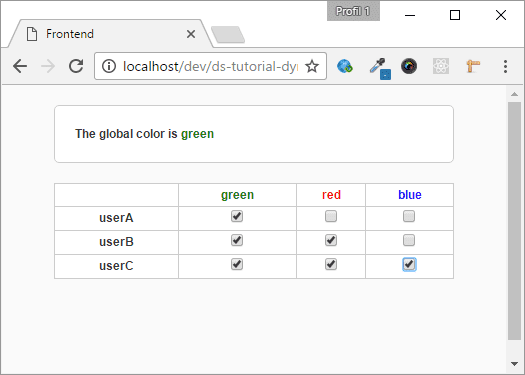
Task: Check blue for userB
Action: pyautogui.click(x=409, y=240)
